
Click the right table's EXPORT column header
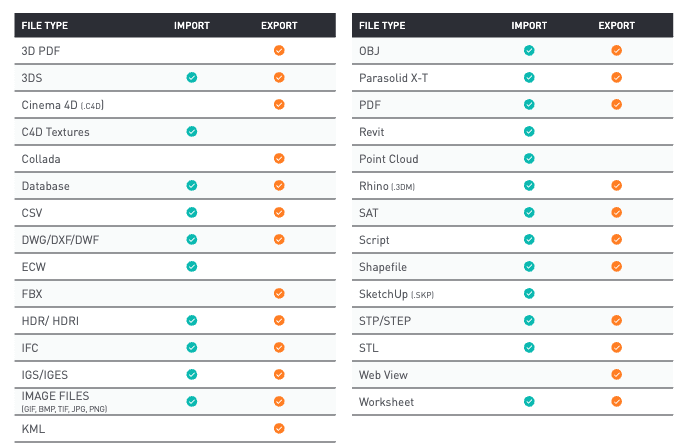(x=616, y=24)
